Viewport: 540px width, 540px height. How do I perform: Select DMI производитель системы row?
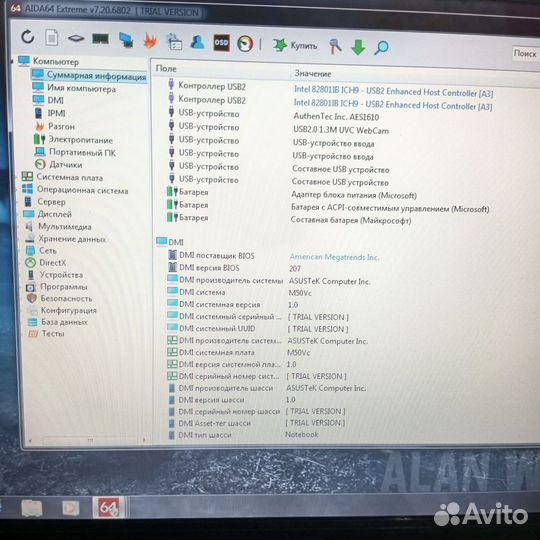(x=269, y=281)
